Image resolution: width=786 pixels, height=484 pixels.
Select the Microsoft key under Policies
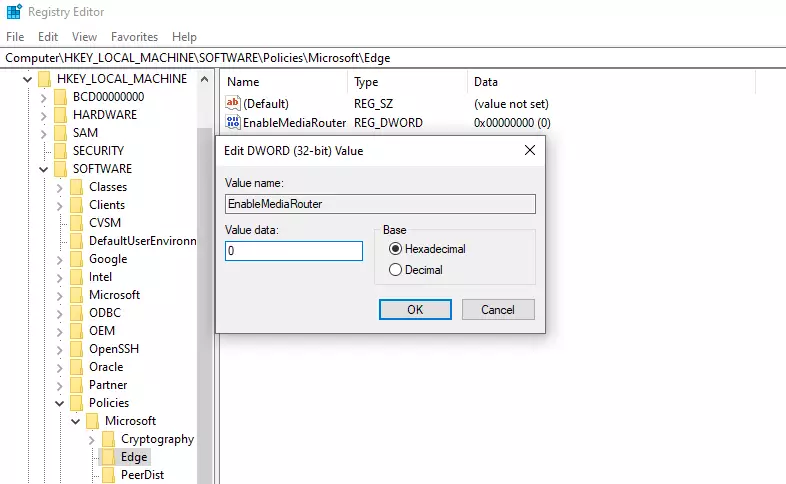tap(130, 421)
